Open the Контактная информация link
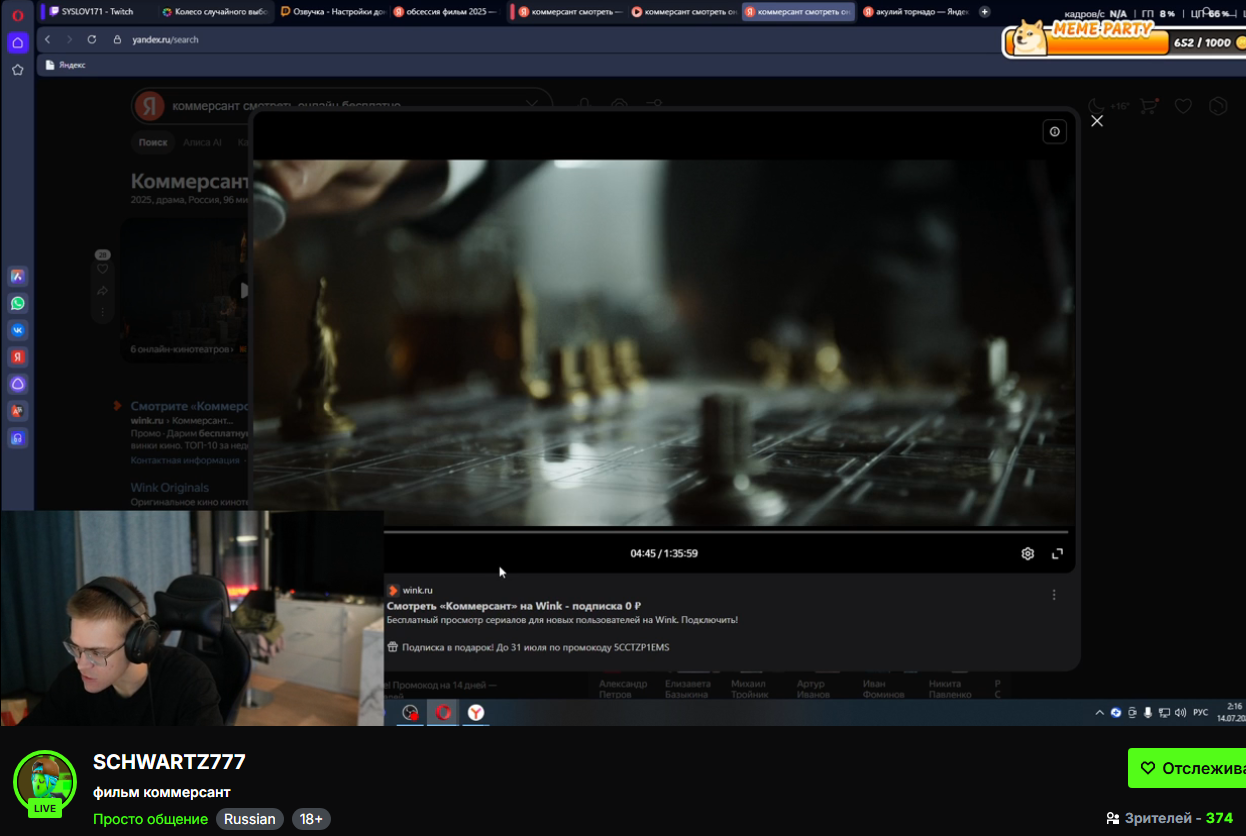The width and height of the screenshot is (1246, 836). tap(184, 460)
